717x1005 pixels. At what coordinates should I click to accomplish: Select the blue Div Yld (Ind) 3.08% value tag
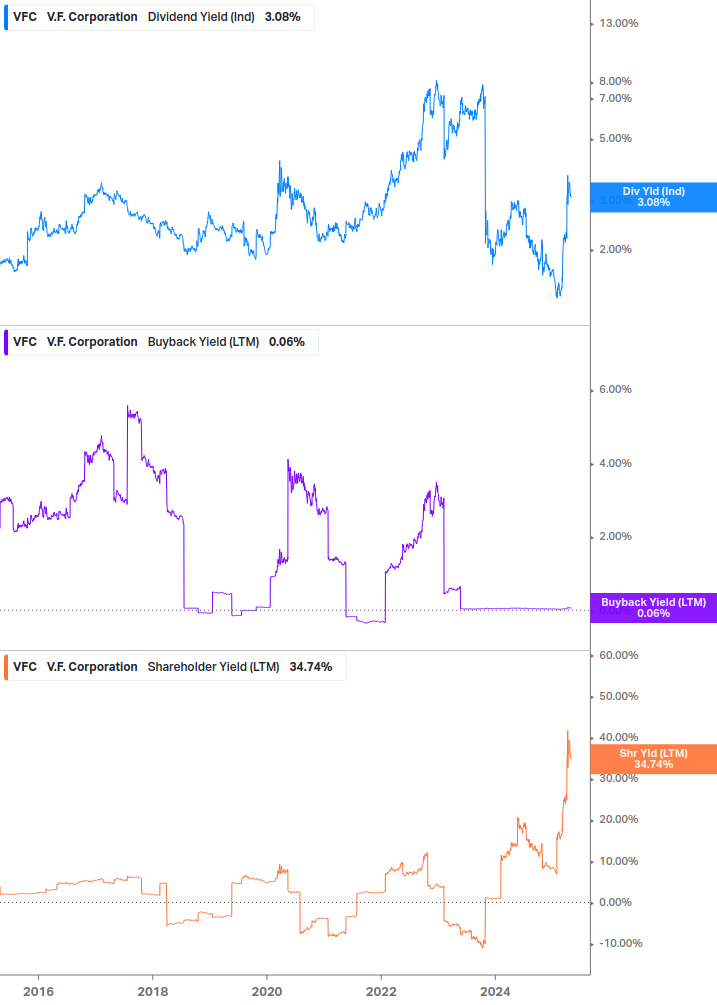pos(653,197)
